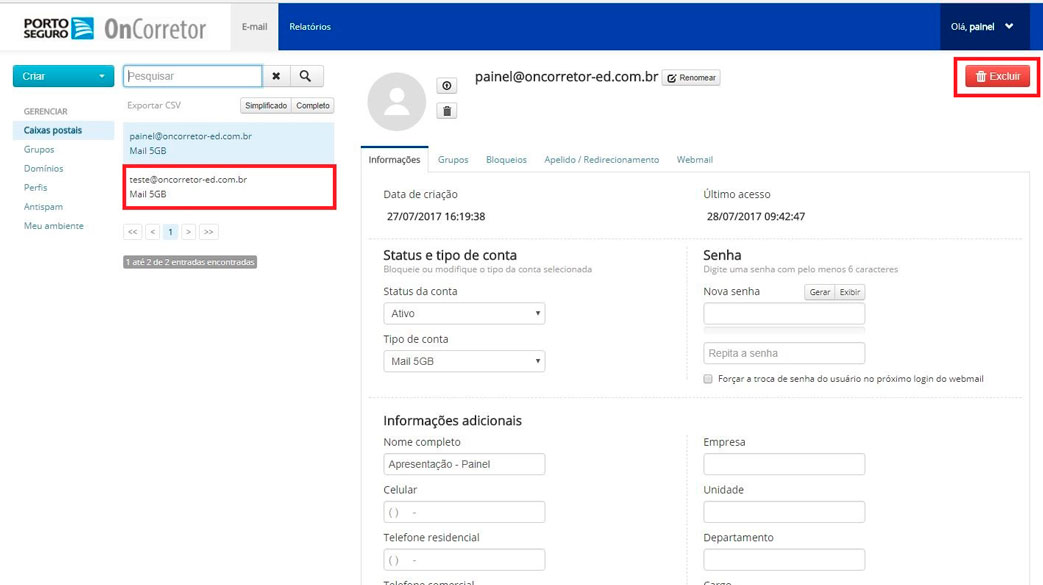The height and width of the screenshot is (585, 1043).
Task: Click the profile avatar placeholder image
Action: (x=397, y=102)
